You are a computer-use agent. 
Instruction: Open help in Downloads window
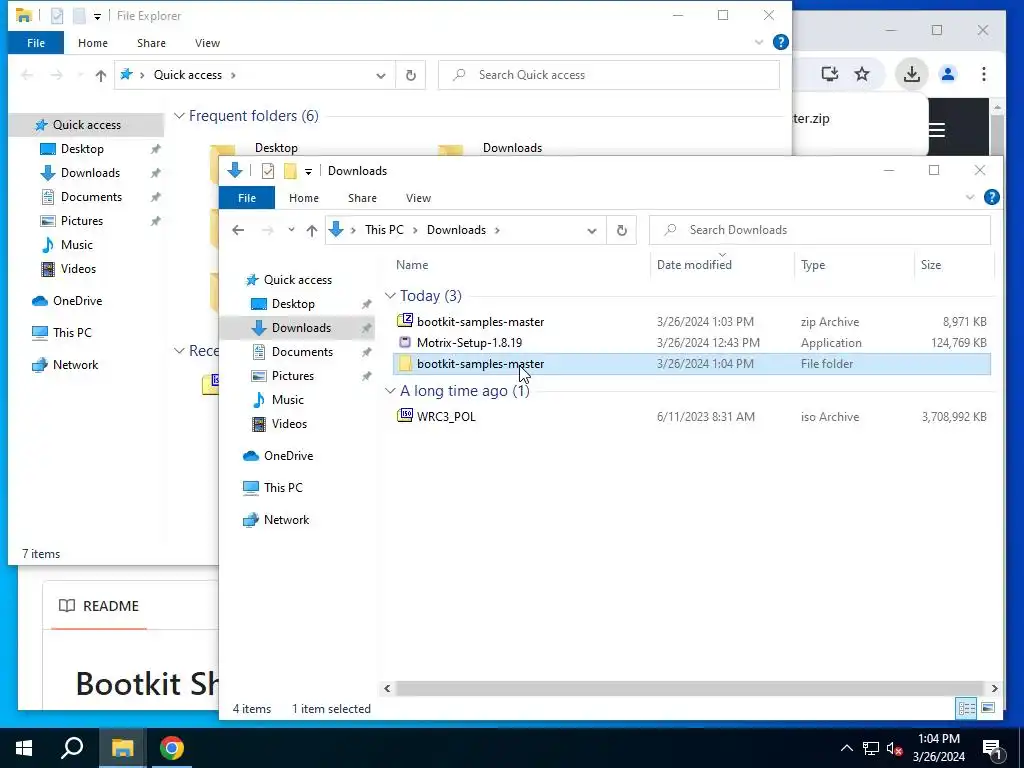(991, 197)
